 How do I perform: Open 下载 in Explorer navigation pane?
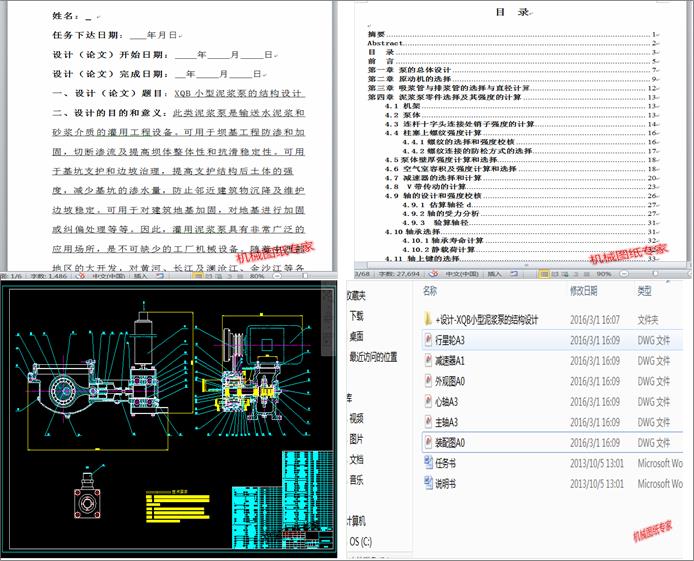click(x=357, y=315)
